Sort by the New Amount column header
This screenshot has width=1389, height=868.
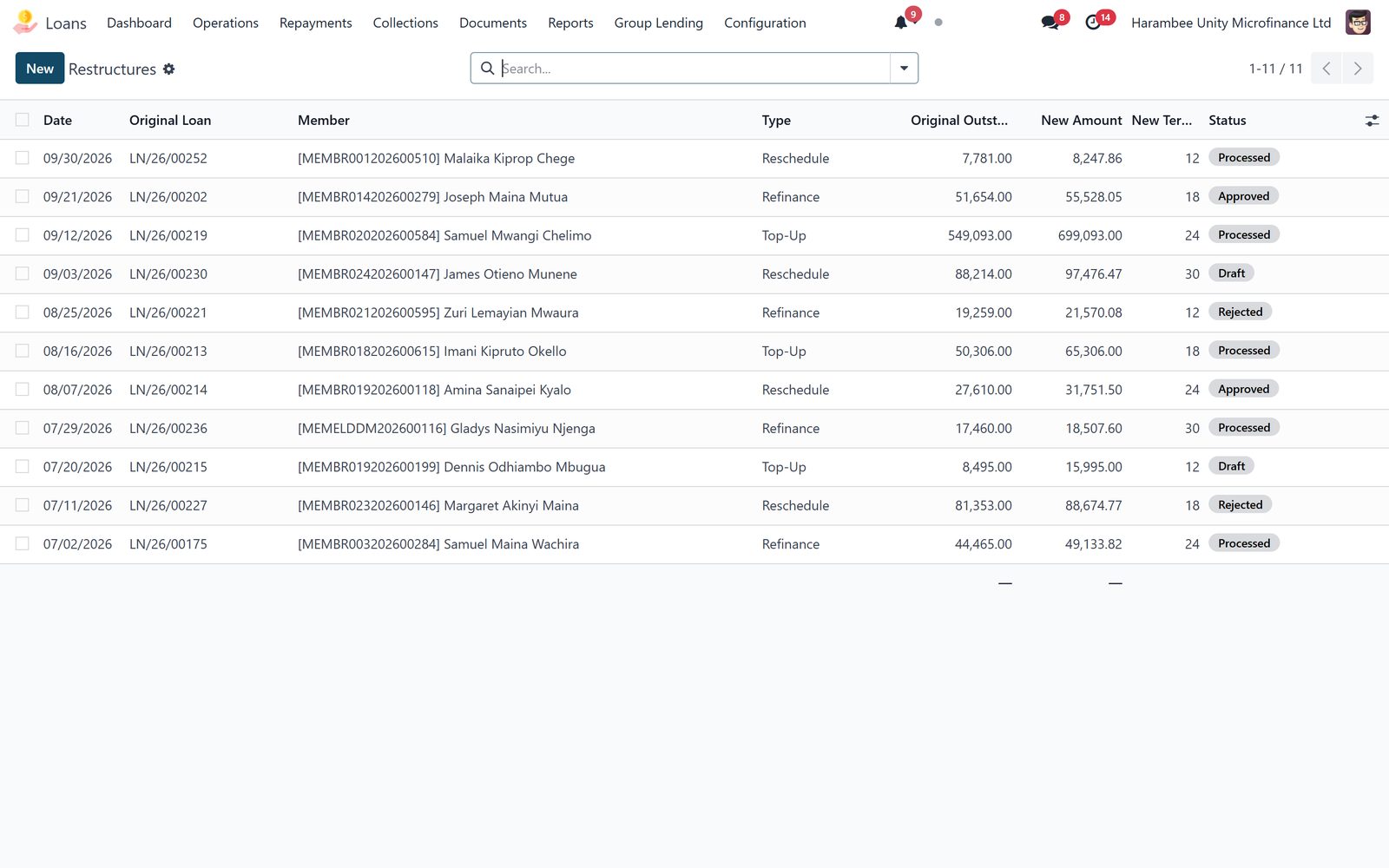pyautogui.click(x=1082, y=121)
